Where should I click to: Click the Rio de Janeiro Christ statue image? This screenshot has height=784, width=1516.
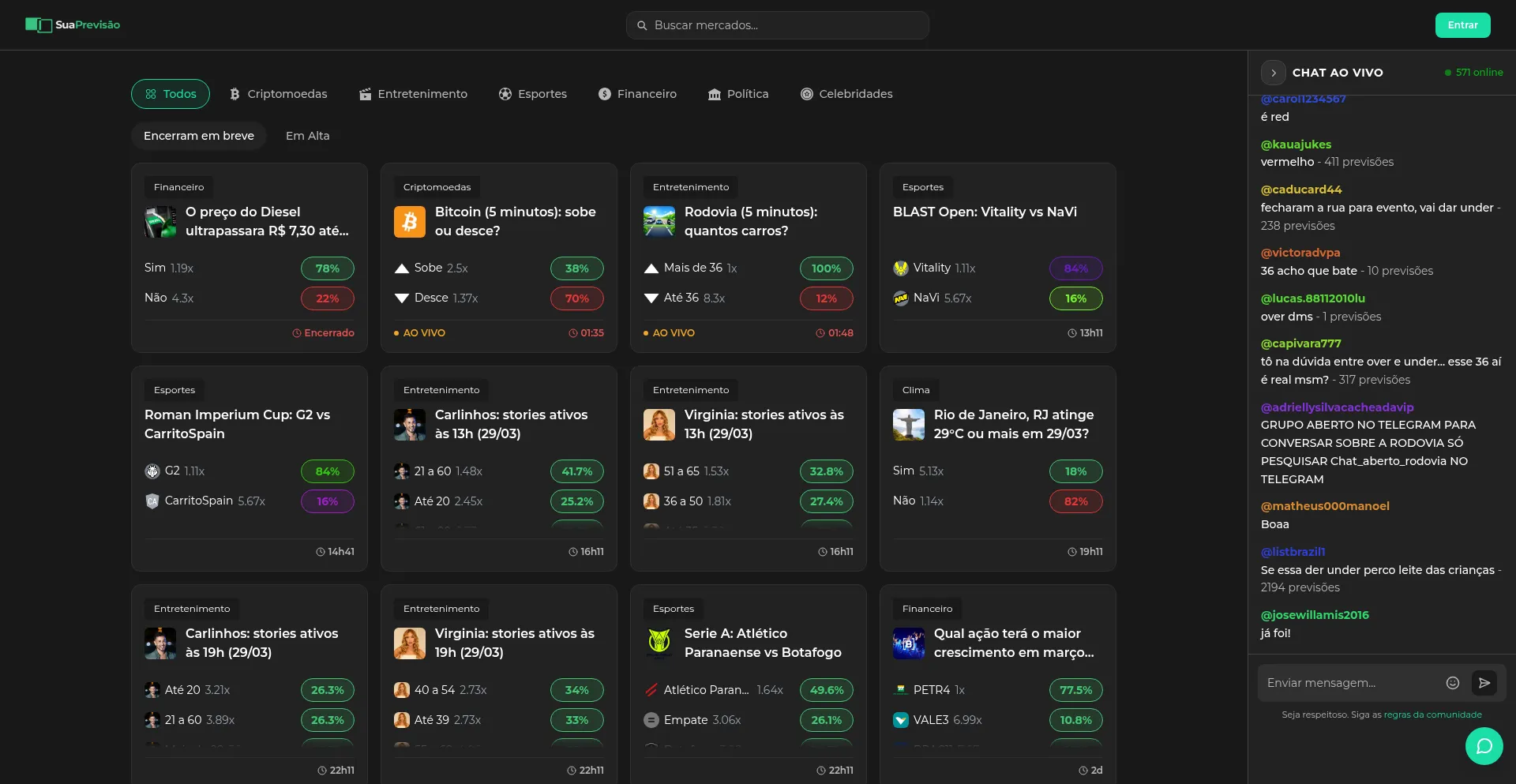[909, 425]
